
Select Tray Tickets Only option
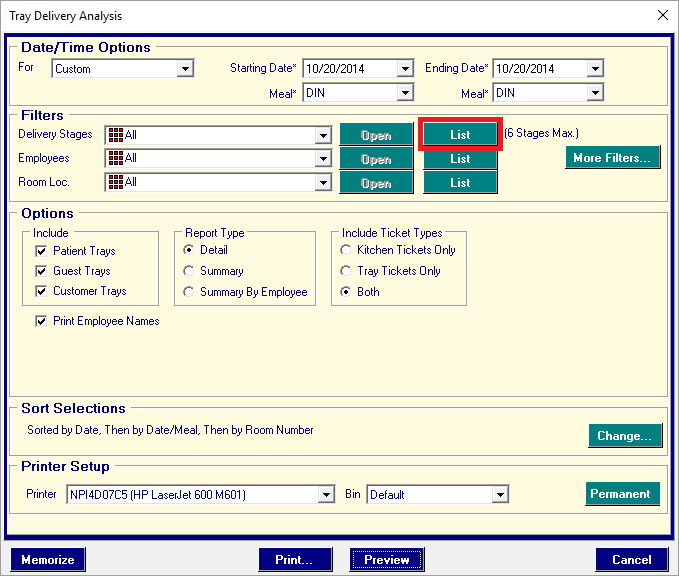tap(346, 271)
